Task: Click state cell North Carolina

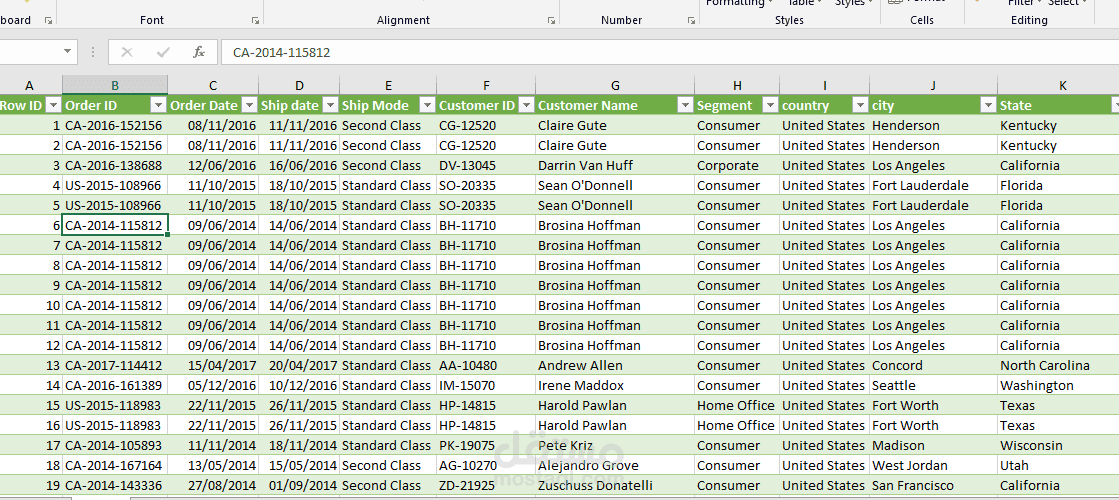Action: click(1058, 365)
